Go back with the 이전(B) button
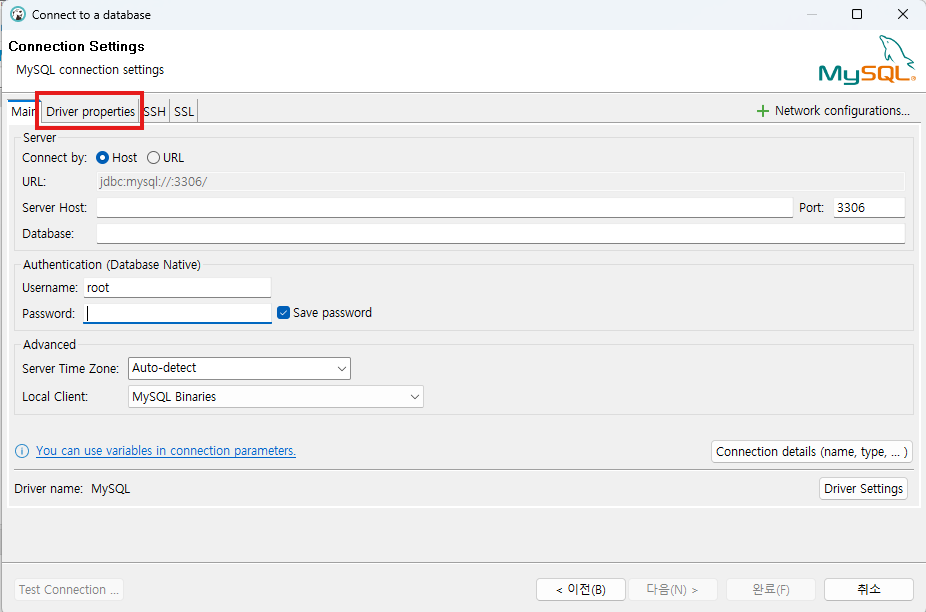Screen dimensions: 926x612 click(581, 590)
